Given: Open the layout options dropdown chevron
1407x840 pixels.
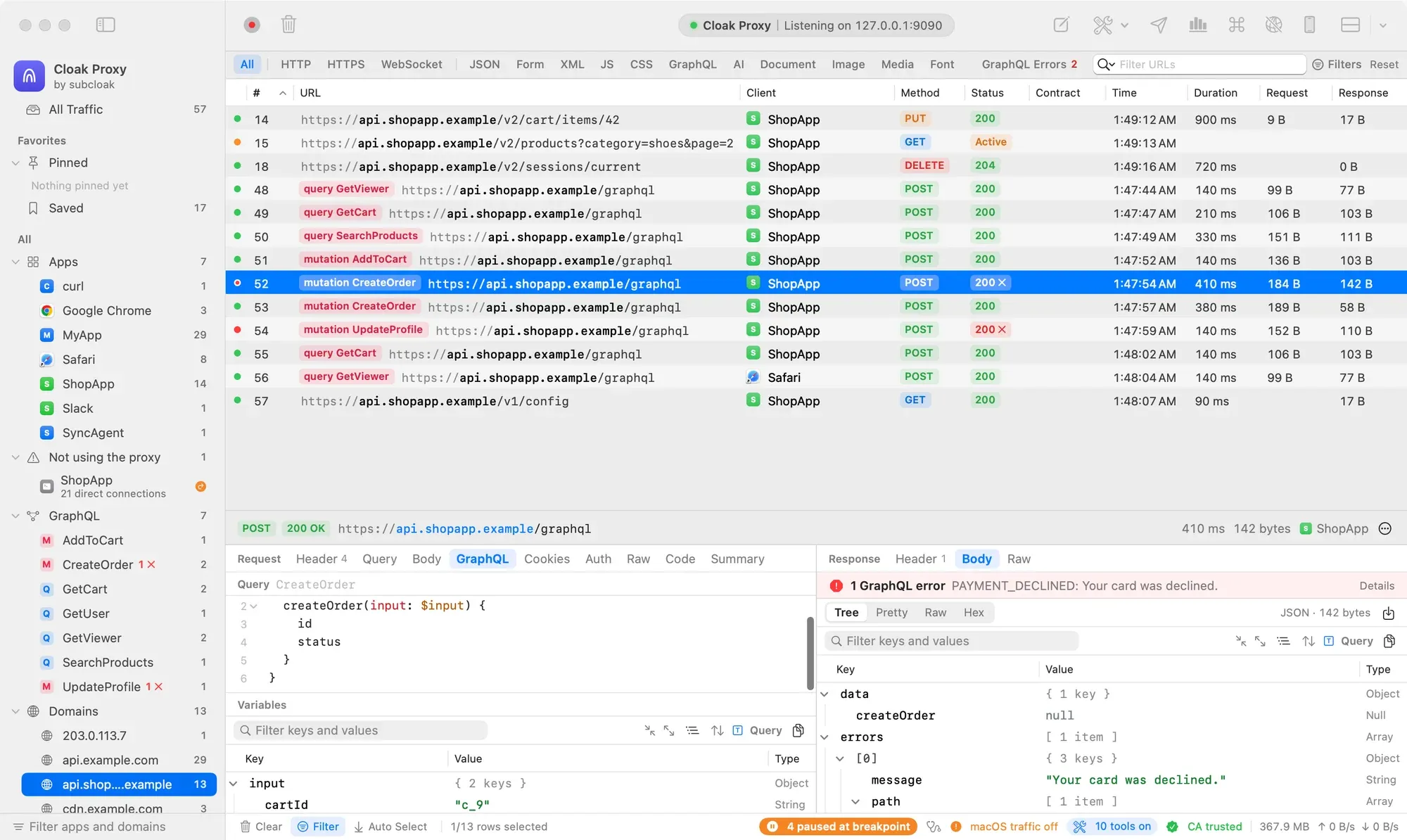Looking at the screenshot, I should click(1382, 25).
